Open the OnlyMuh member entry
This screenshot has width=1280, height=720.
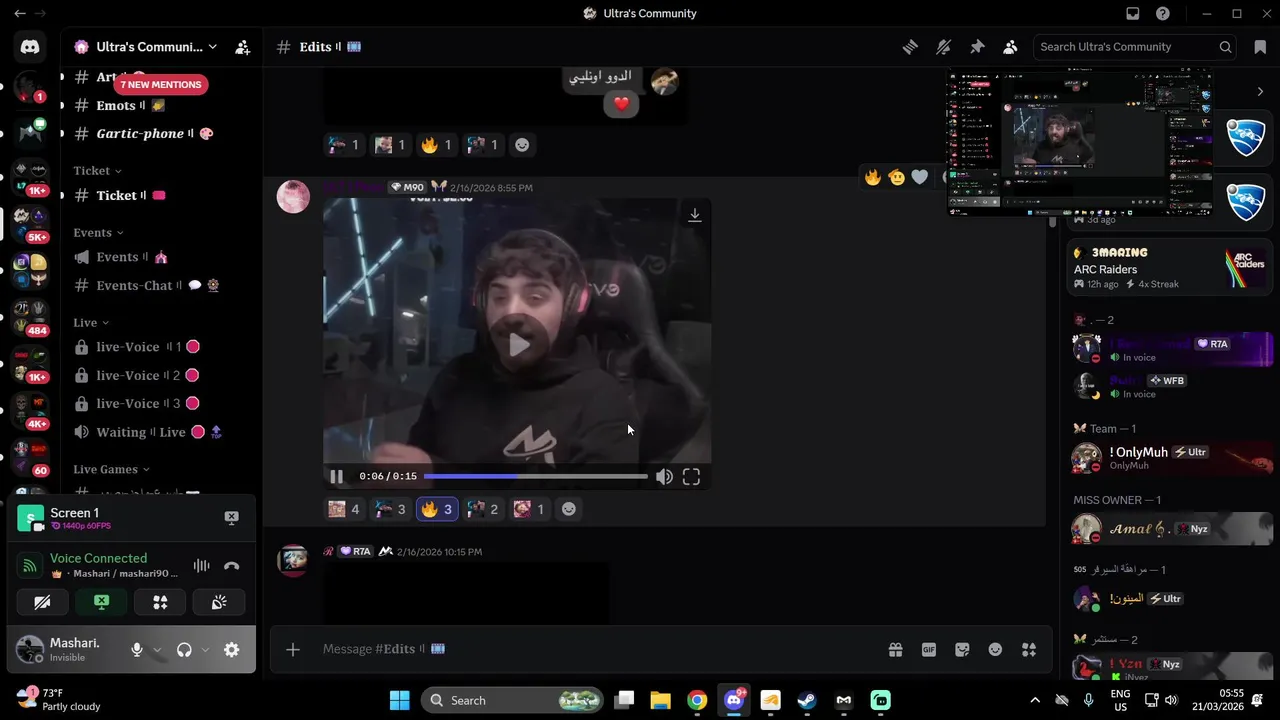[x=1172, y=458]
